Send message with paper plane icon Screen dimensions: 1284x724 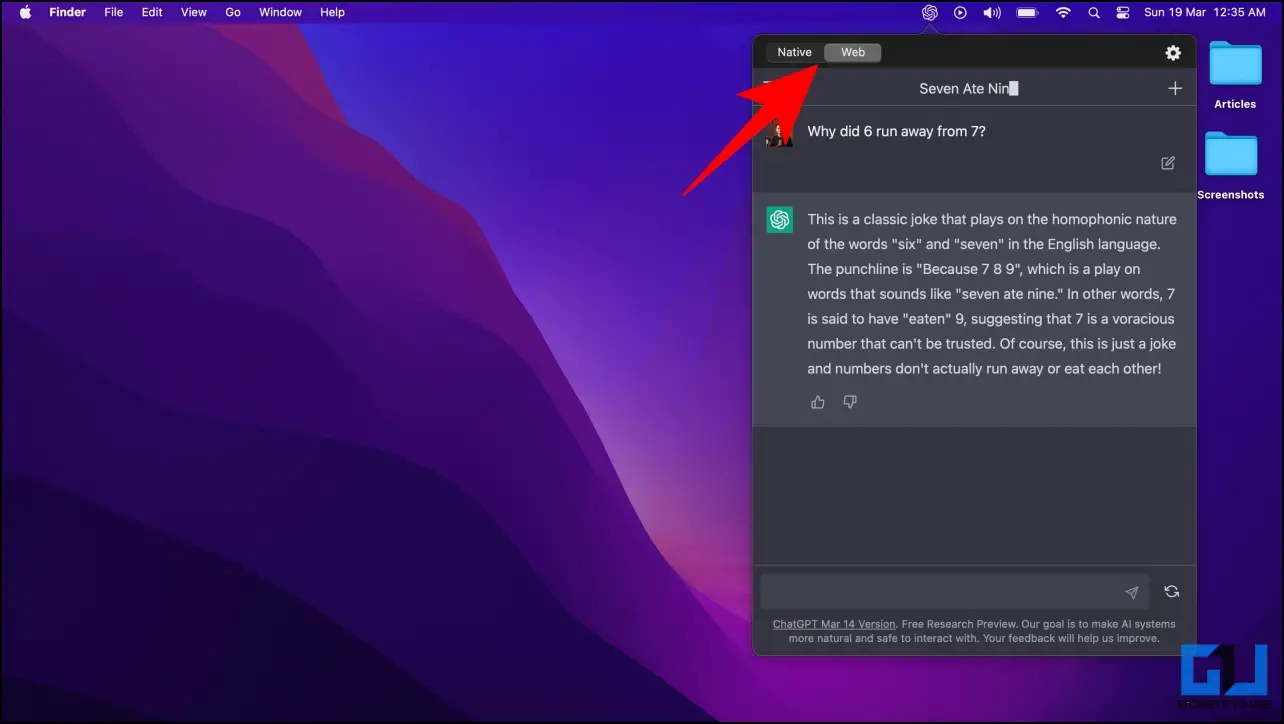[1131, 592]
